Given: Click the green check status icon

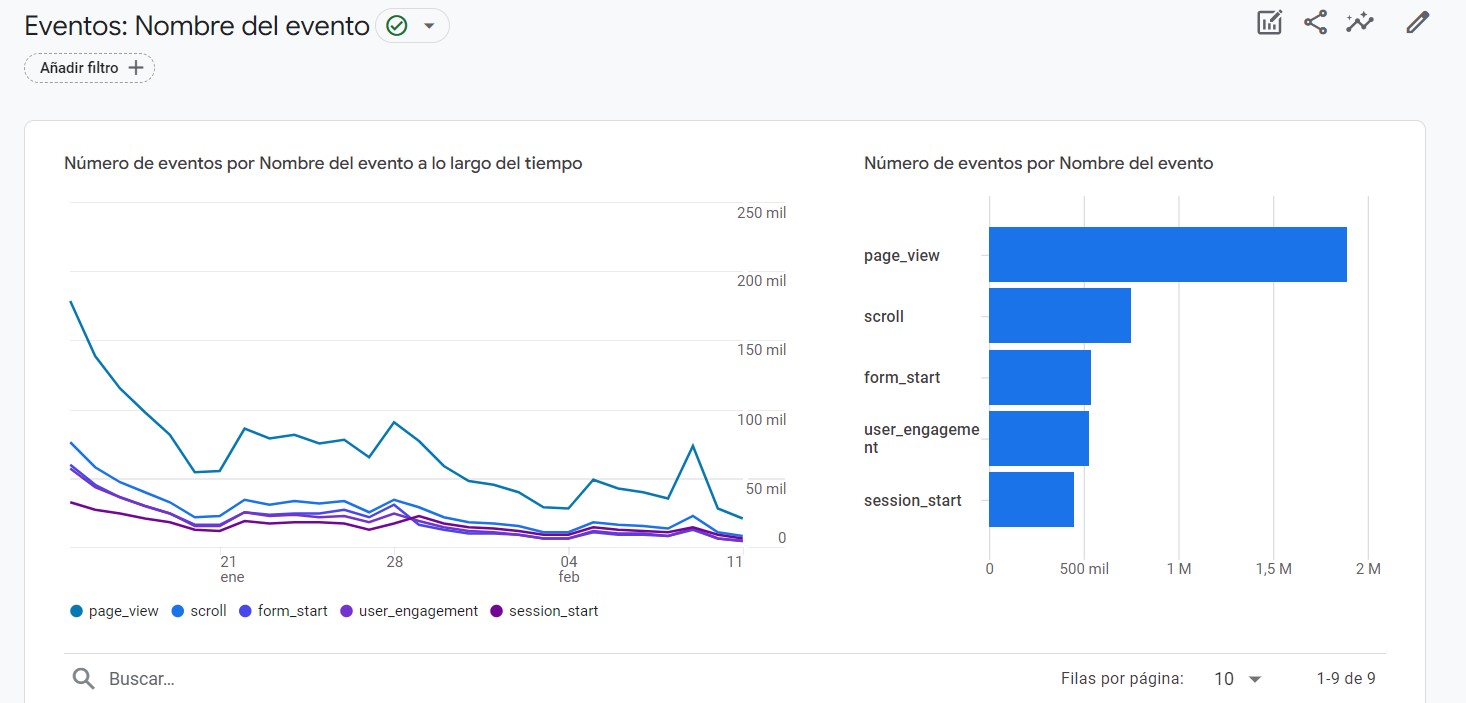Looking at the screenshot, I should click(397, 26).
